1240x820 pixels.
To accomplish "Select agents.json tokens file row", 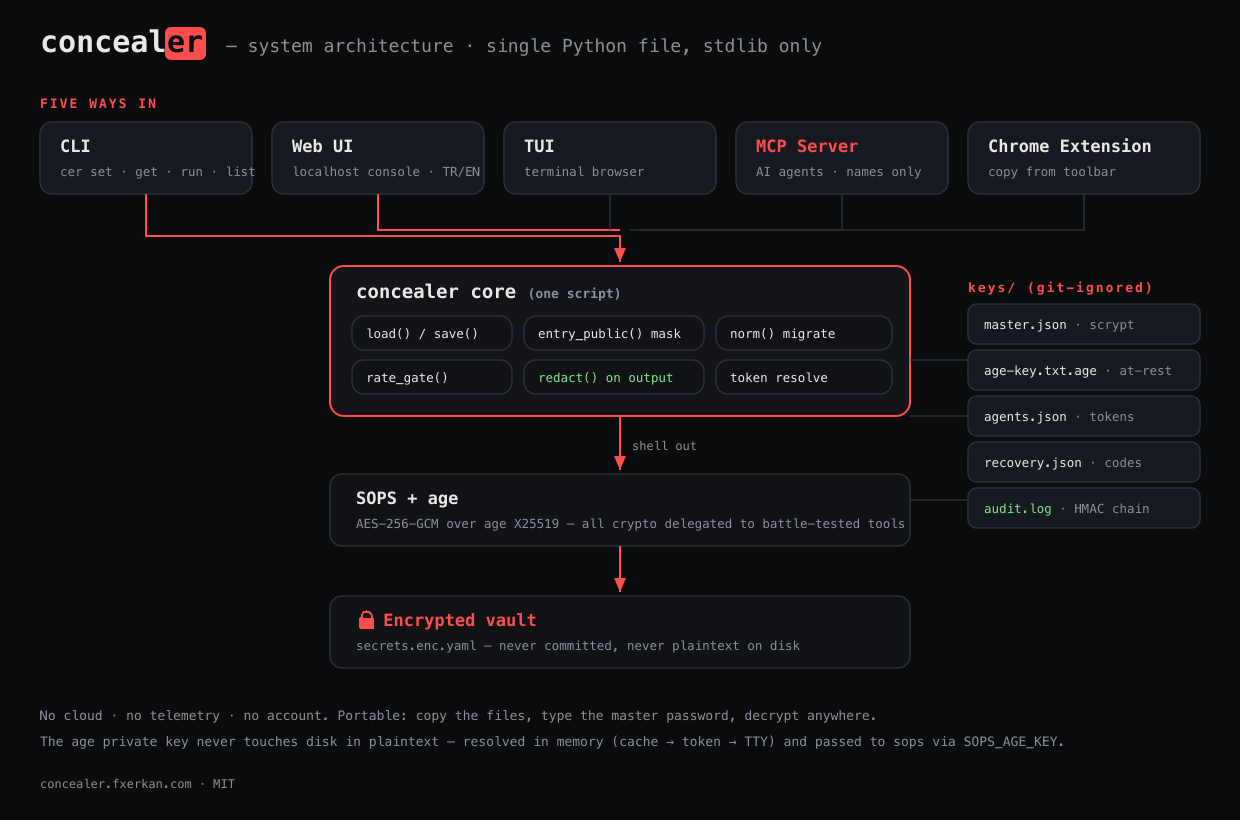I will [x=1084, y=416].
